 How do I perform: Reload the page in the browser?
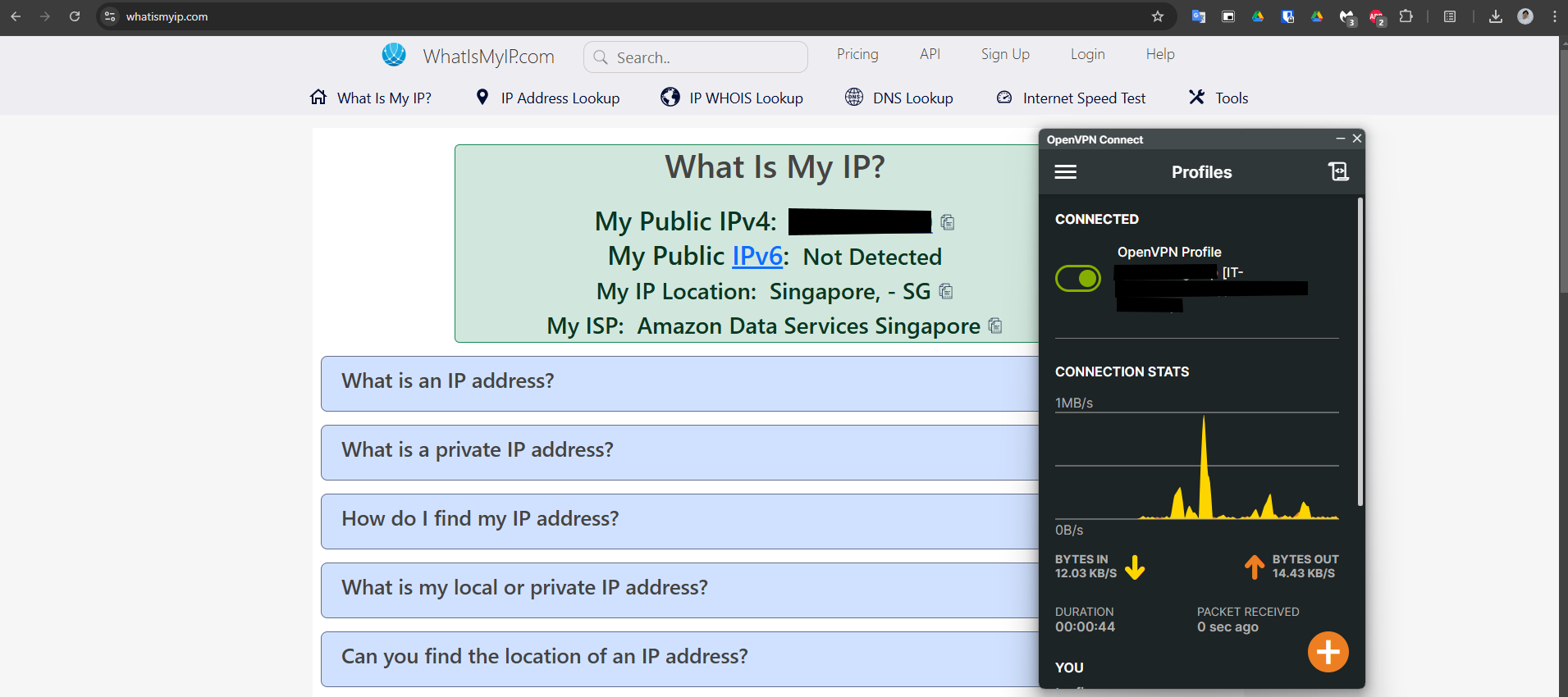[75, 16]
